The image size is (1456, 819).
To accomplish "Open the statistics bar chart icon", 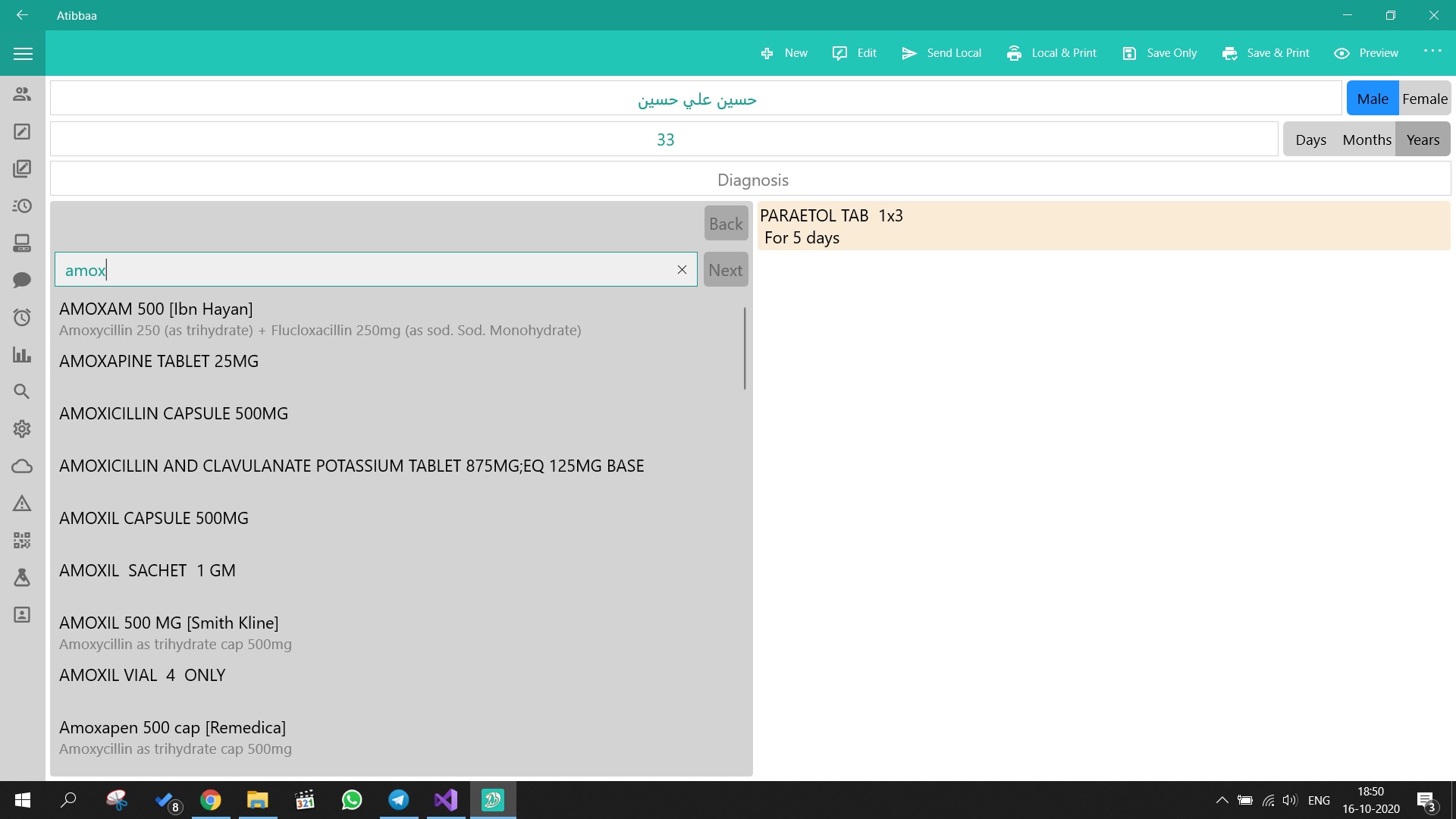I will click(x=22, y=354).
